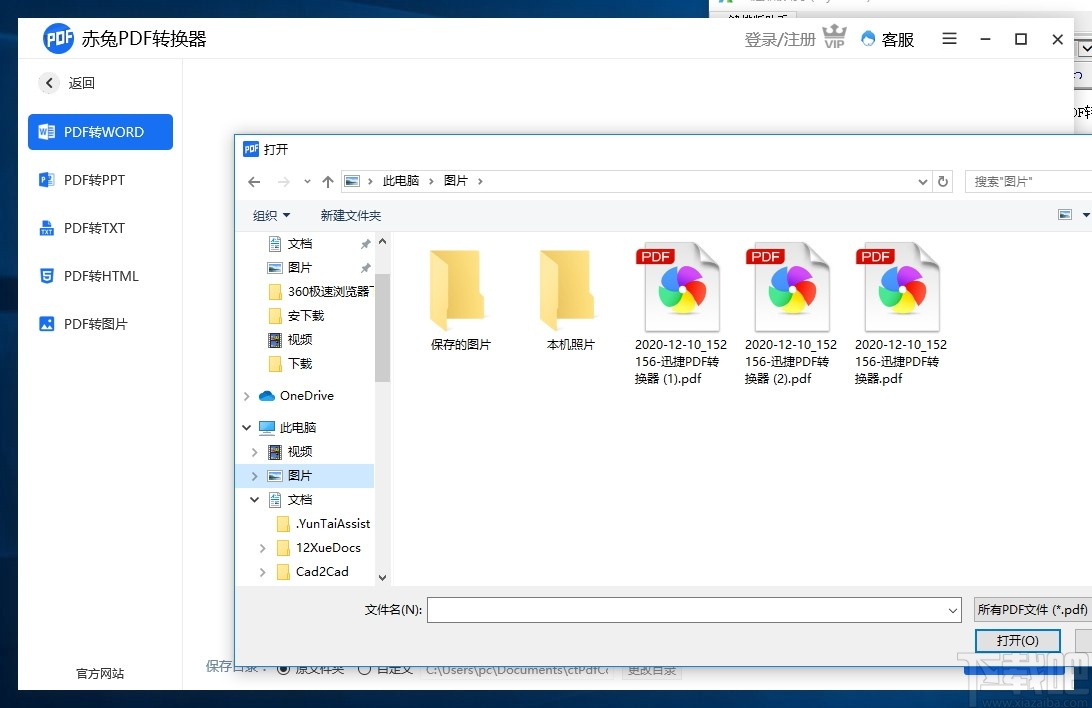Click the 新建文件夹 toolbar item
The height and width of the screenshot is (708, 1092).
(x=351, y=215)
